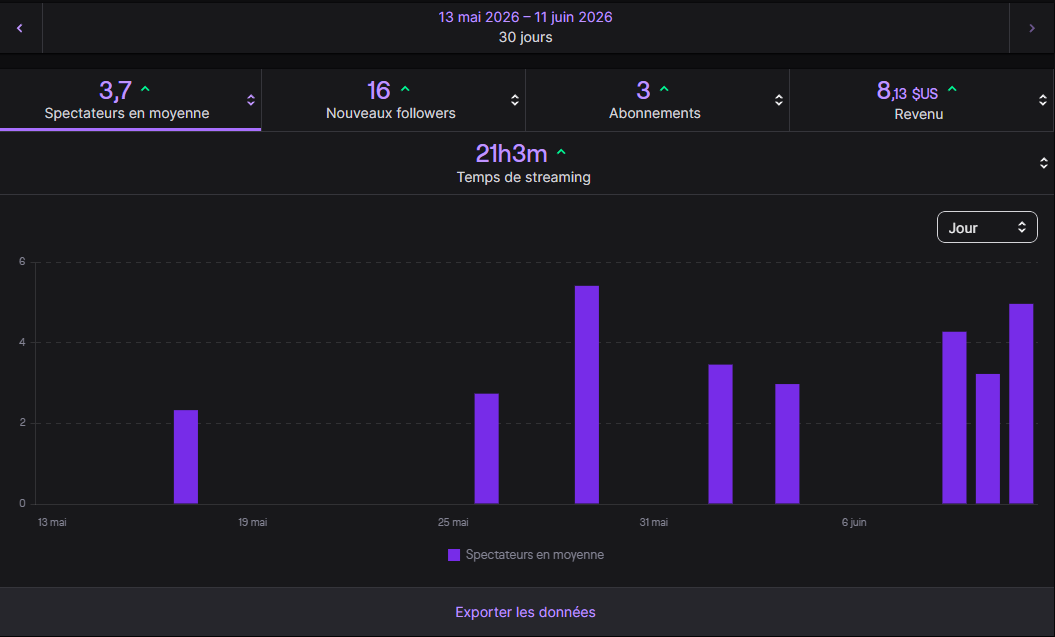The height and width of the screenshot is (637, 1055).
Task: Click the green up arrow next to 8,13 $US
Action: pos(952,89)
